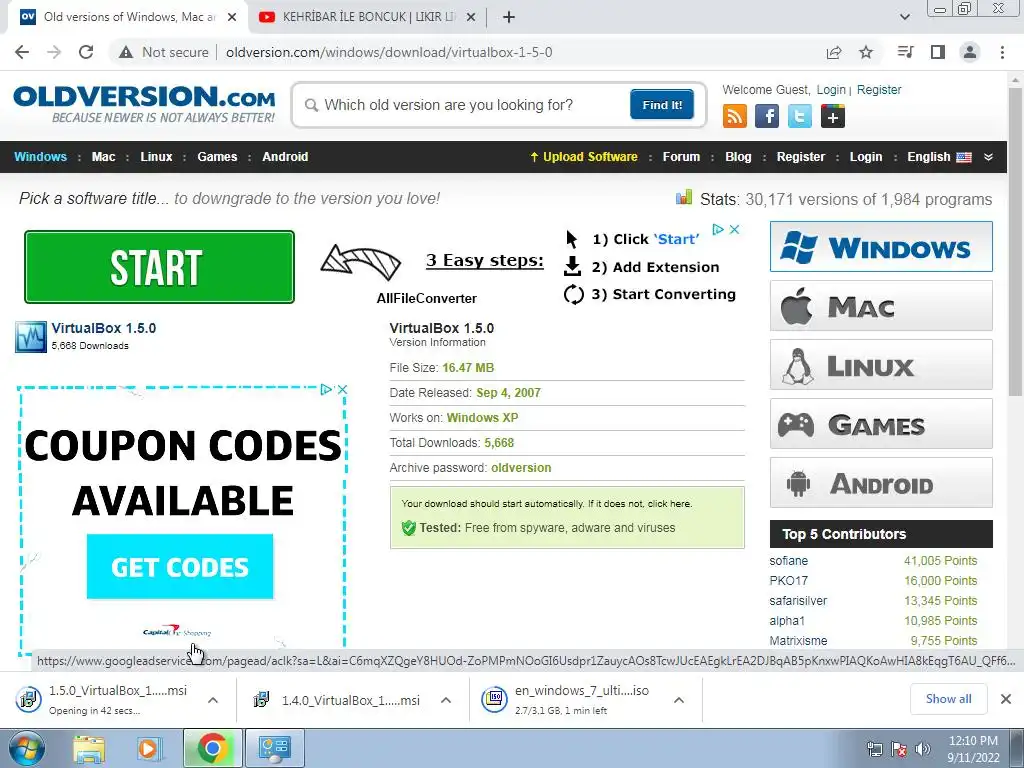Open Chrome's three-dot menu
This screenshot has height=768, width=1024.
(1002, 52)
